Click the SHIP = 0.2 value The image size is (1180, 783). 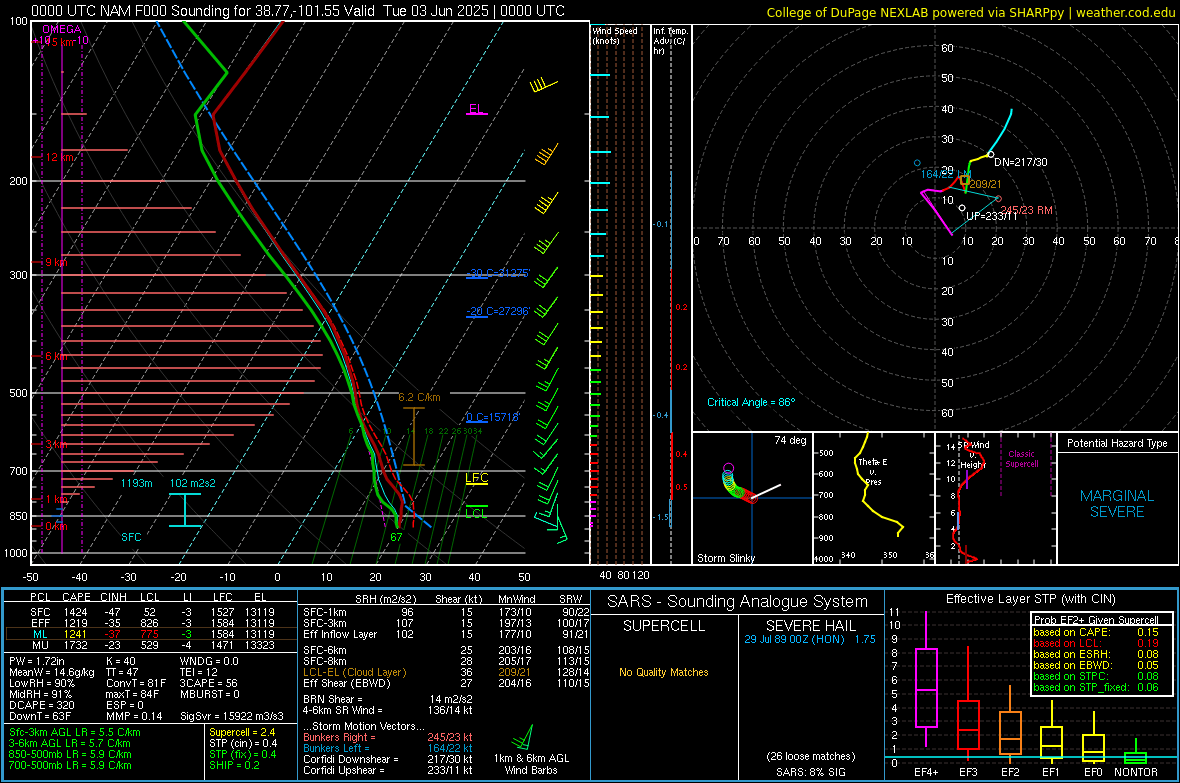234,765
